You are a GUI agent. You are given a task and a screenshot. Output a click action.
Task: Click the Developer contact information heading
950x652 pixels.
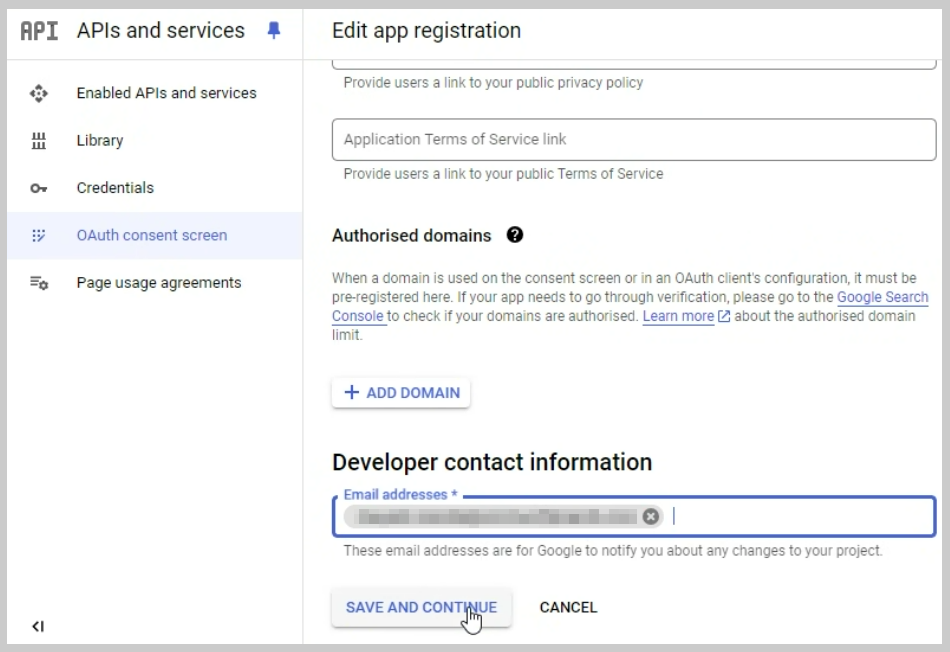(492, 462)
